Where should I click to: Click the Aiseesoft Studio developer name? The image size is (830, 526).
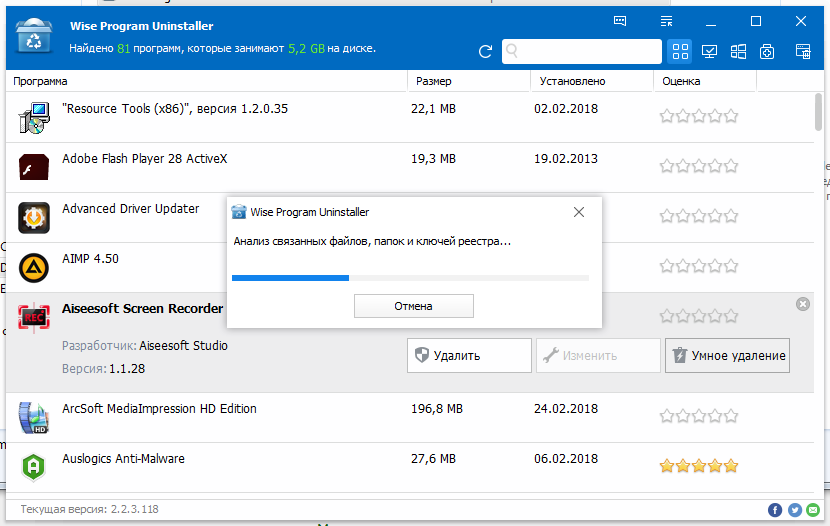183,346
